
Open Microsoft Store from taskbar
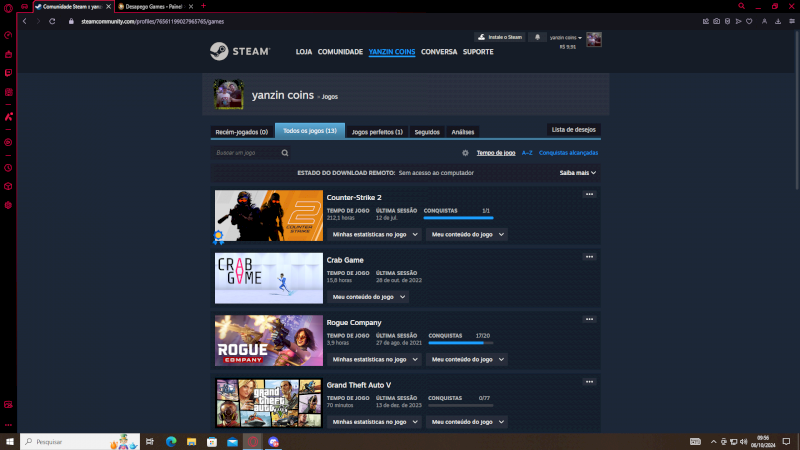click(x=212, y=442)
